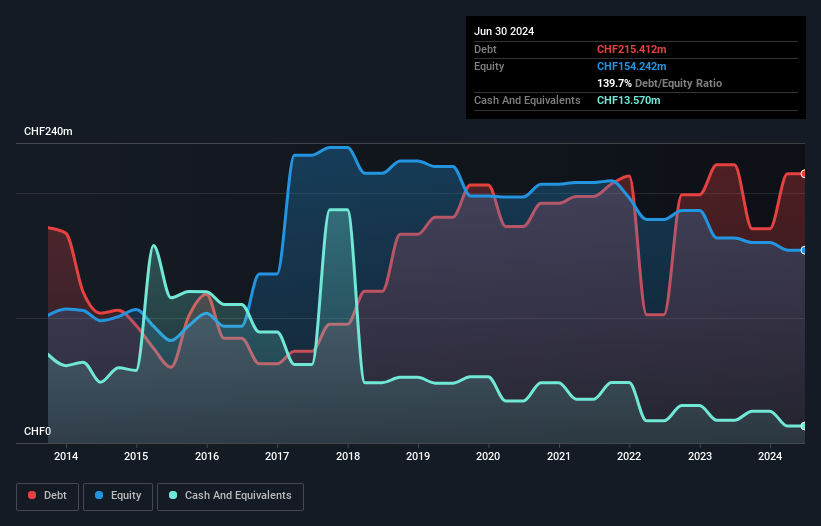Image resolution: width=821 pixels, height=526 pixels.
Task: Click the CHF13.570m cash value
Action: click(628, 100)
